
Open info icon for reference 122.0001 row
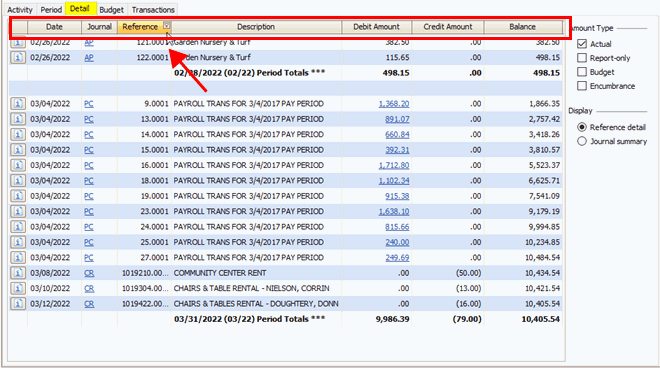pyautogui.click(x=18, y=57)
